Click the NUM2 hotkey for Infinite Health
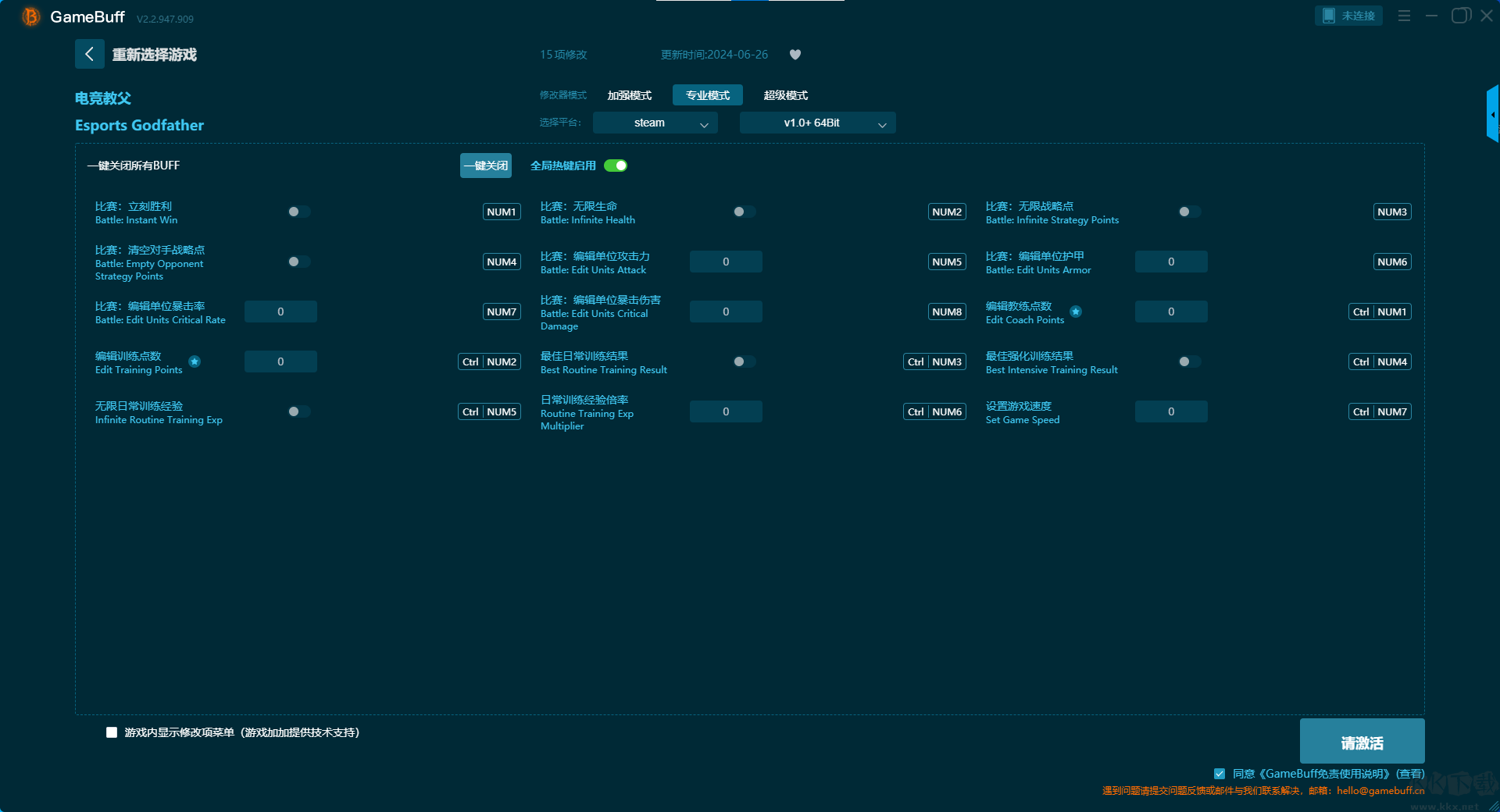This screenshot has width=1500, height=812. (x=947, y=212)
